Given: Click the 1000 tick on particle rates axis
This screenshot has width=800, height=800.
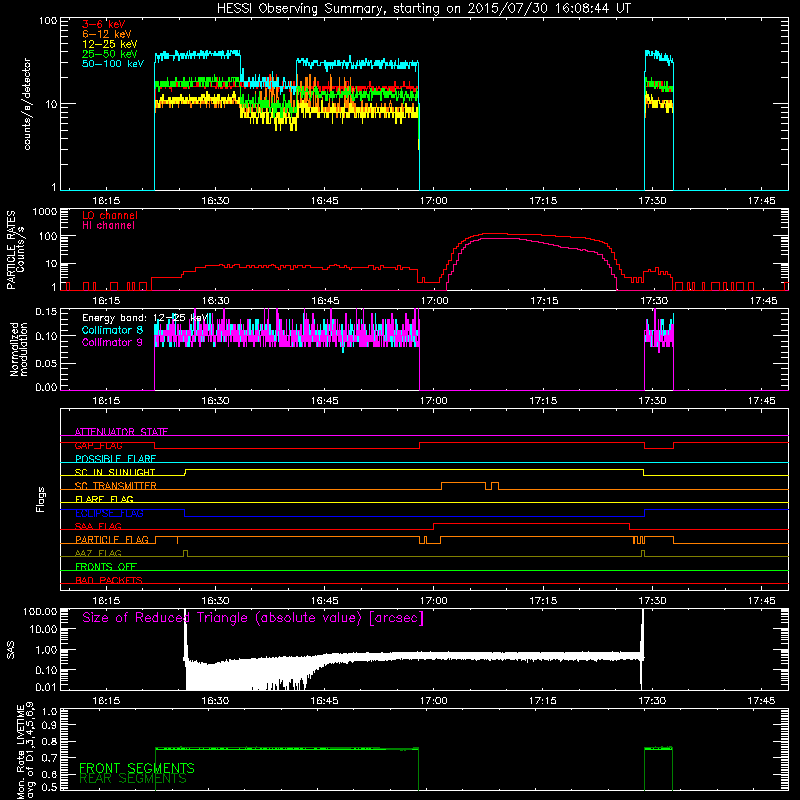Looking at the screenshot, I should pyautogui.click(x=44, y=211).
